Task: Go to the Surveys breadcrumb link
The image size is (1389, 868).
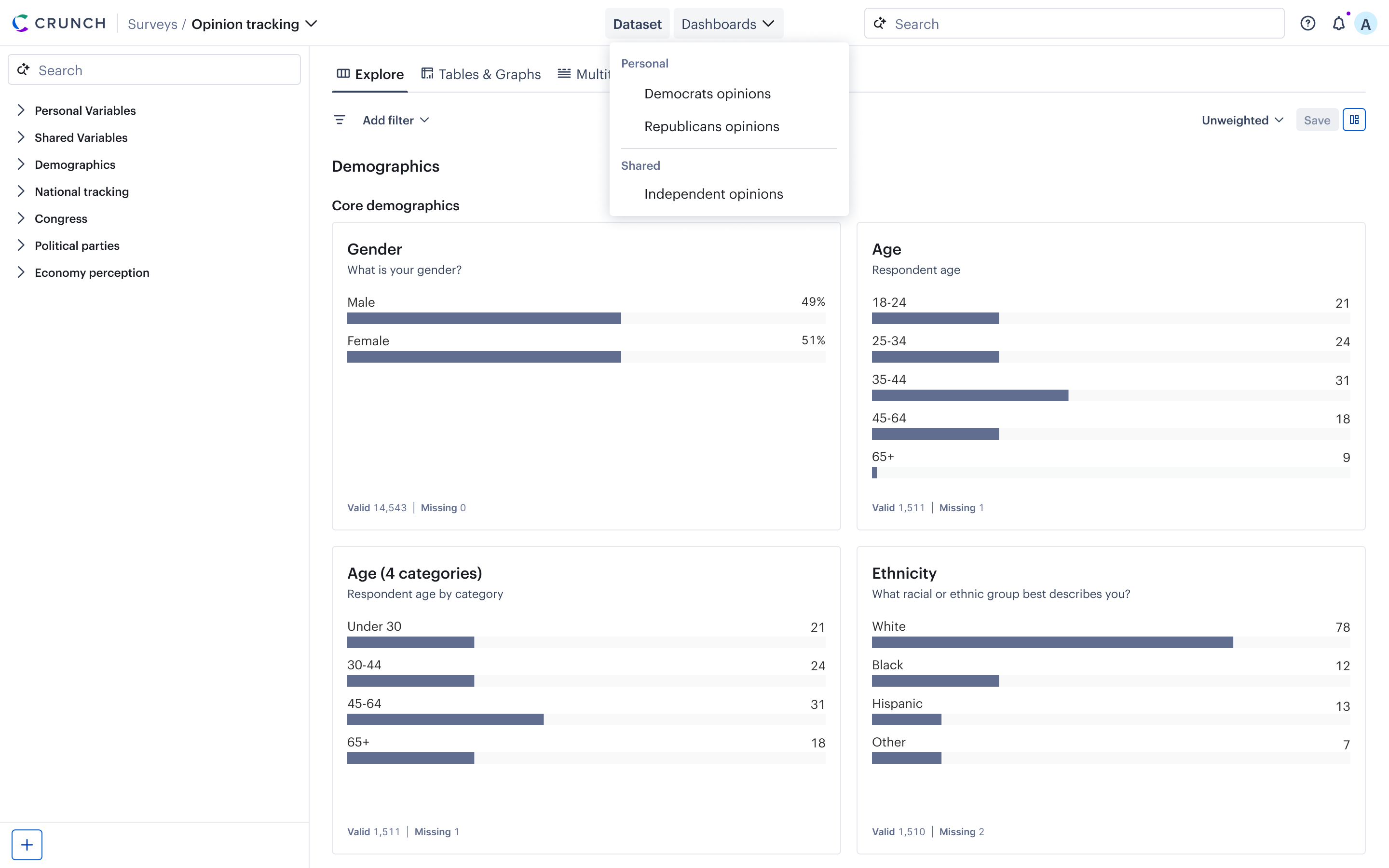Action: [152, 24]
